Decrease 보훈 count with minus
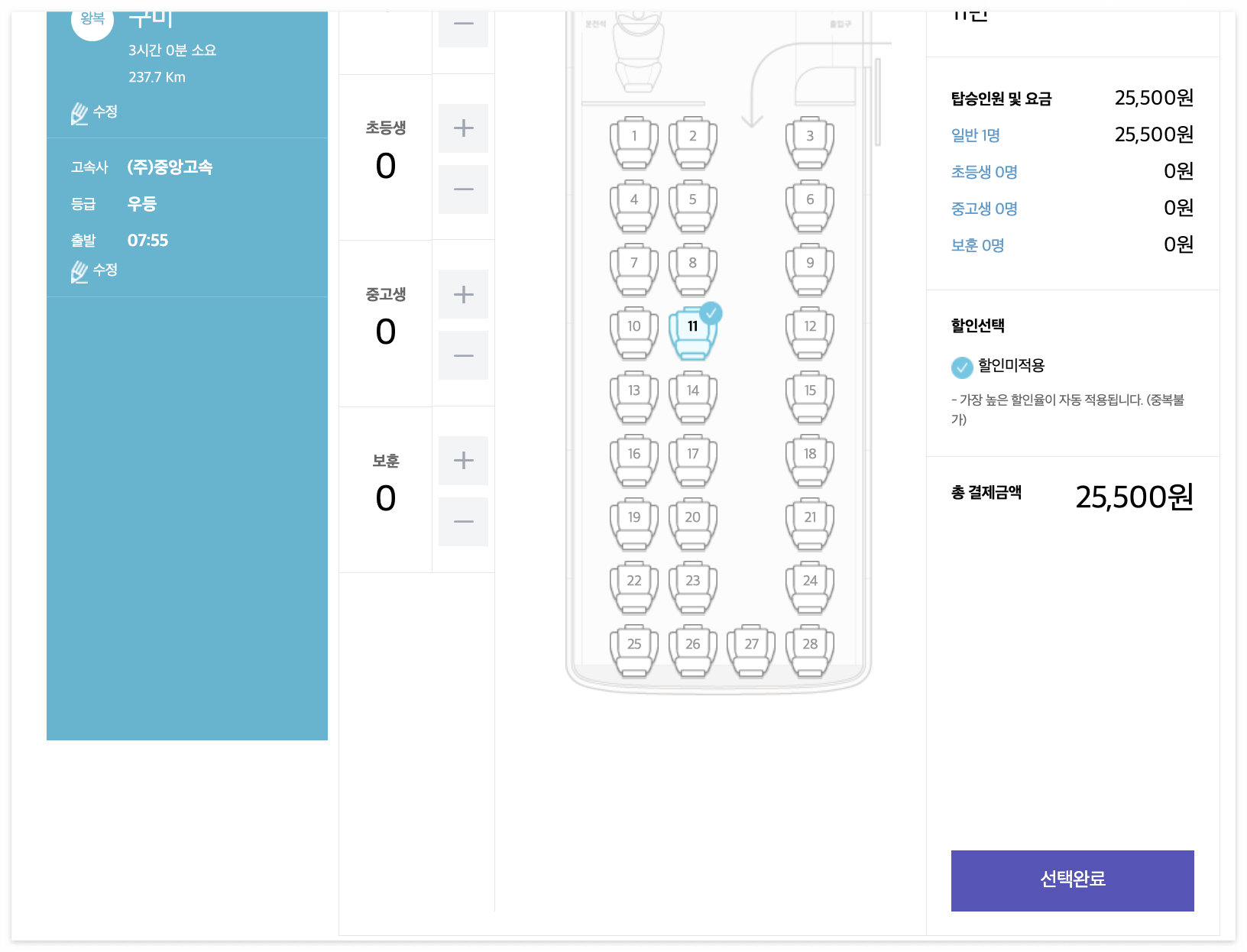 point(463,521)
